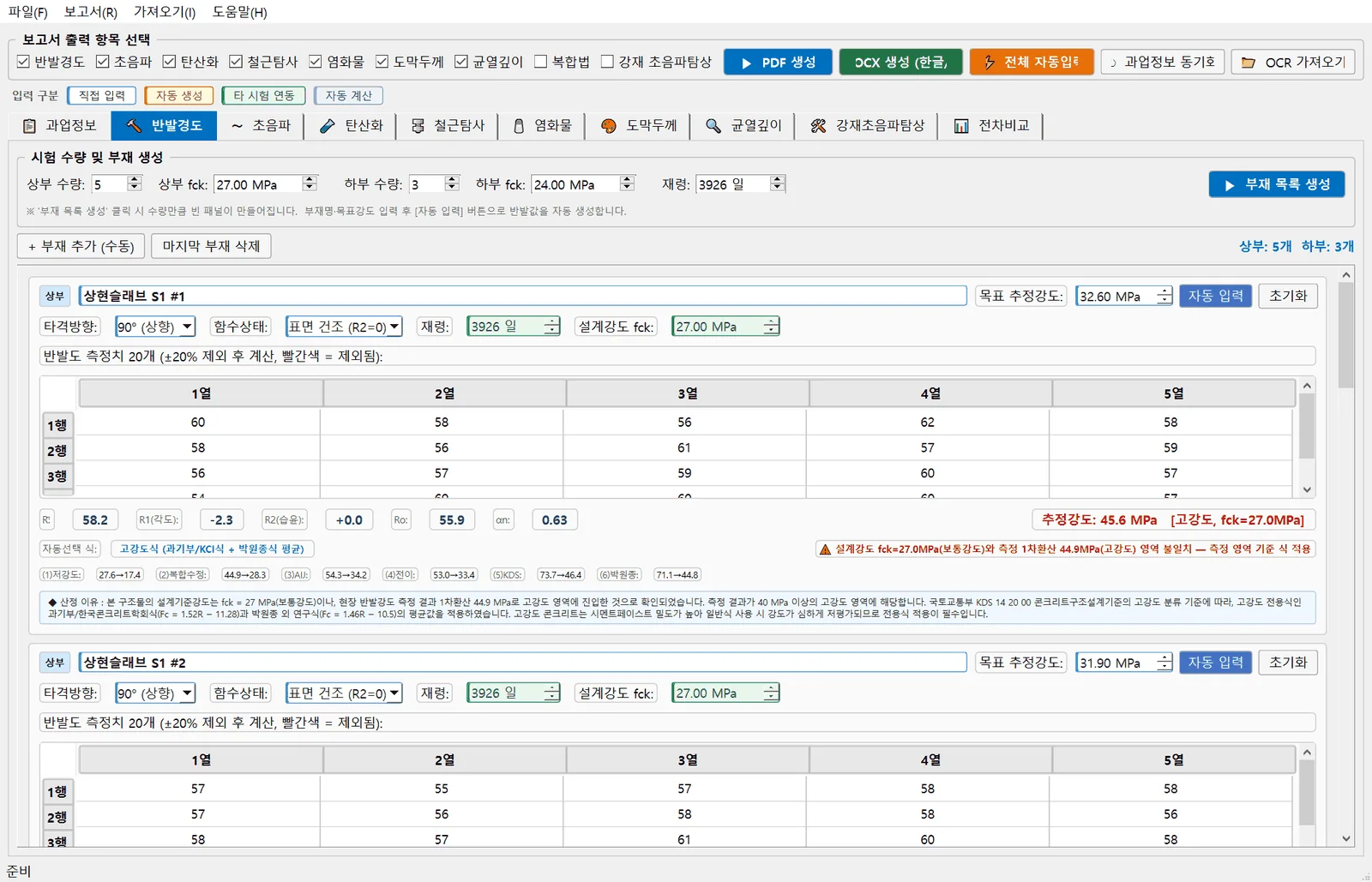Click the warning triangle in the 설계강도 message
1372x882 pixels.
[x=825, y=549]
